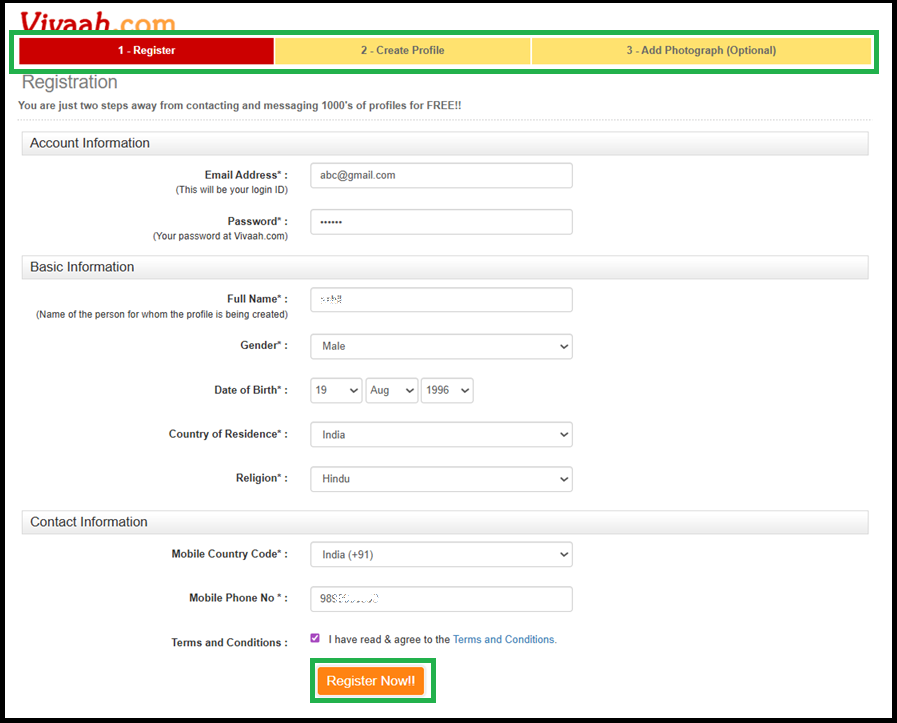
Task: Click 'I have read & agree to the' text
Action: (x=390, y=639)
